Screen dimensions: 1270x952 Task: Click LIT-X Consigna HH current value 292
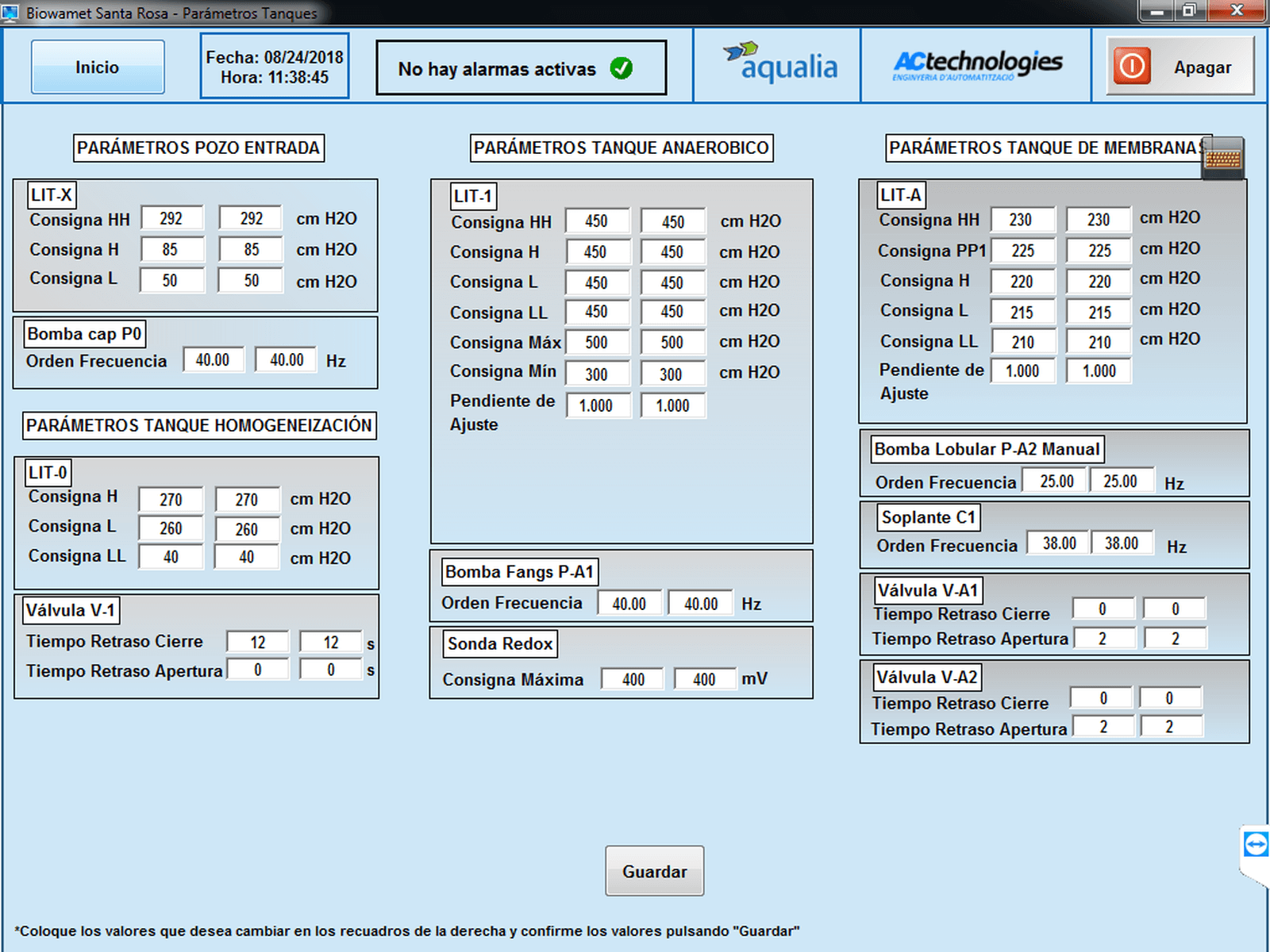click(x=171, y=218)
